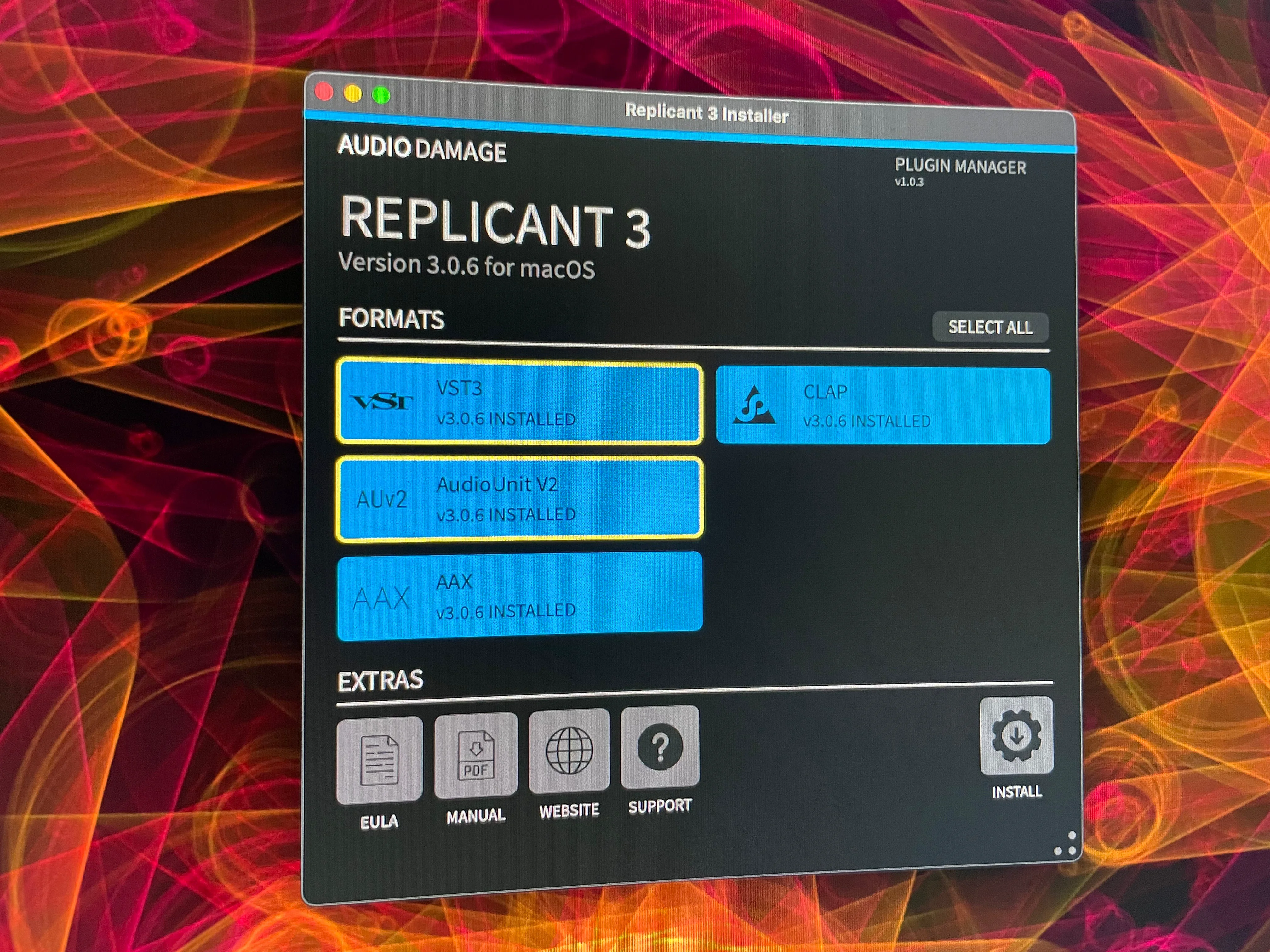The width and height of the screenshot is (1270, 952).
Task: Click the INSTALL text label
Action: [x=1017, y=792]
